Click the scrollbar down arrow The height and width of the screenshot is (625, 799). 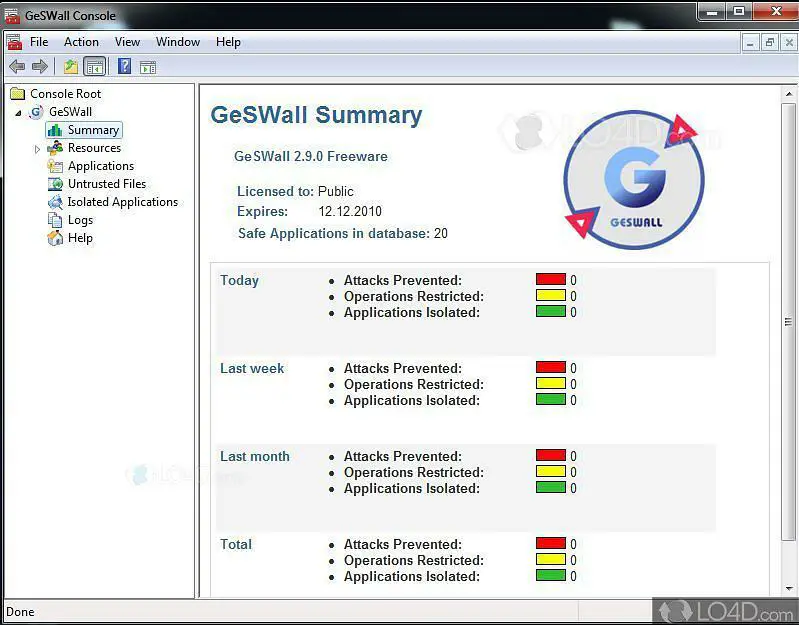click(789, 589)
